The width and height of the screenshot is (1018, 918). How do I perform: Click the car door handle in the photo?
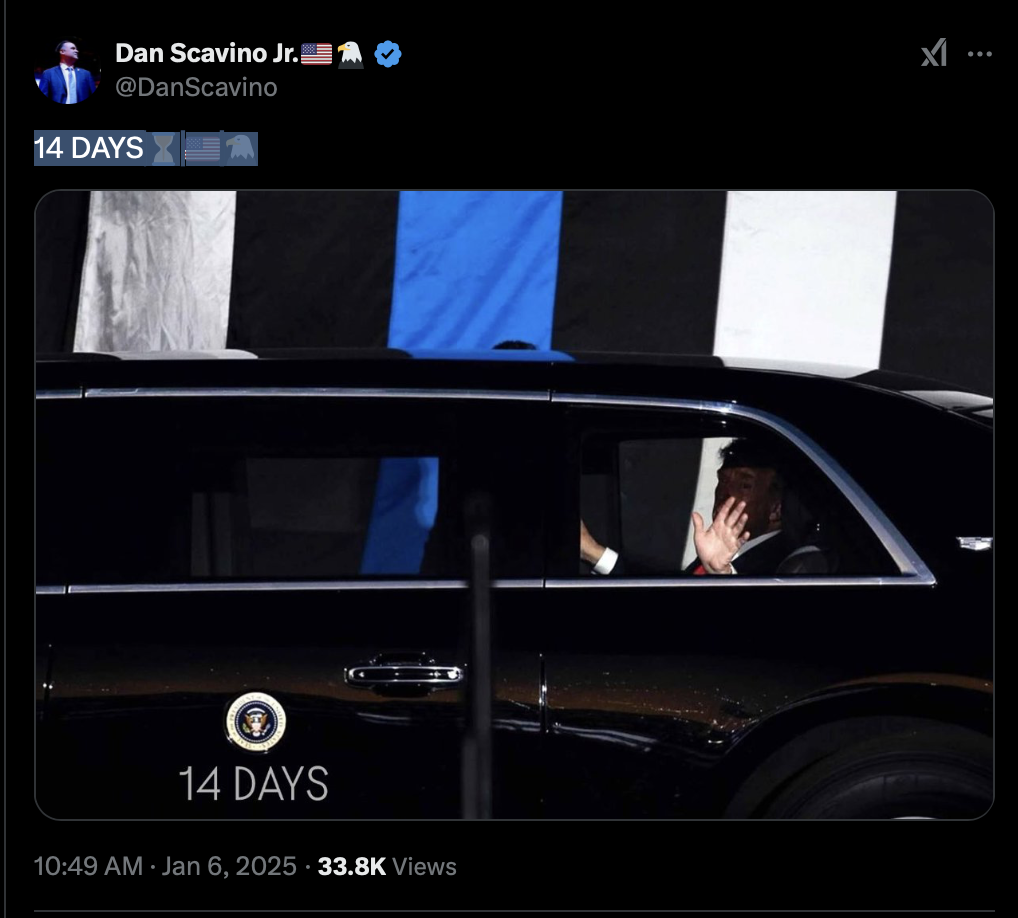tap(404, 675)
